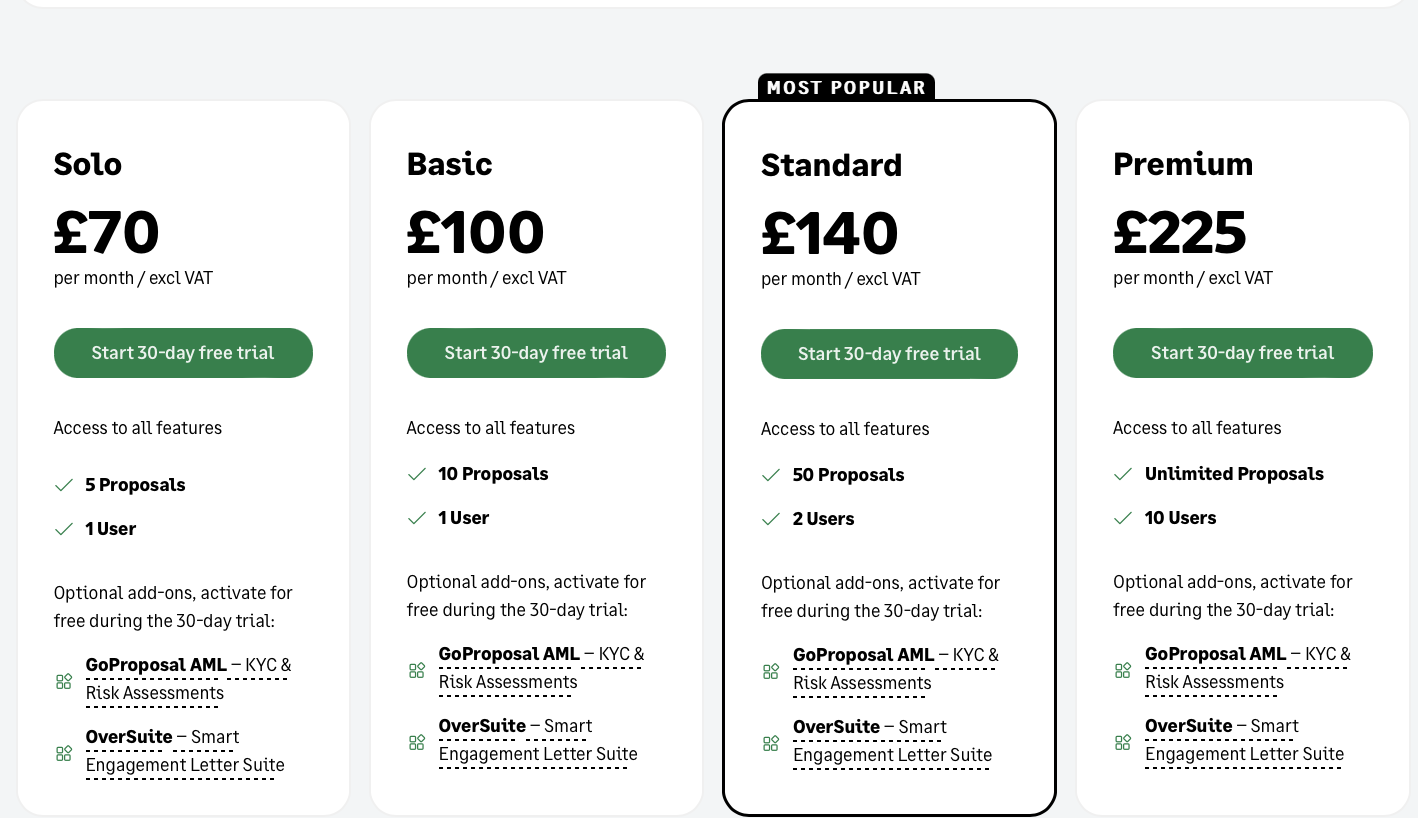Open GoProposal AML link in Standard plan

click(x=863, y=655)
